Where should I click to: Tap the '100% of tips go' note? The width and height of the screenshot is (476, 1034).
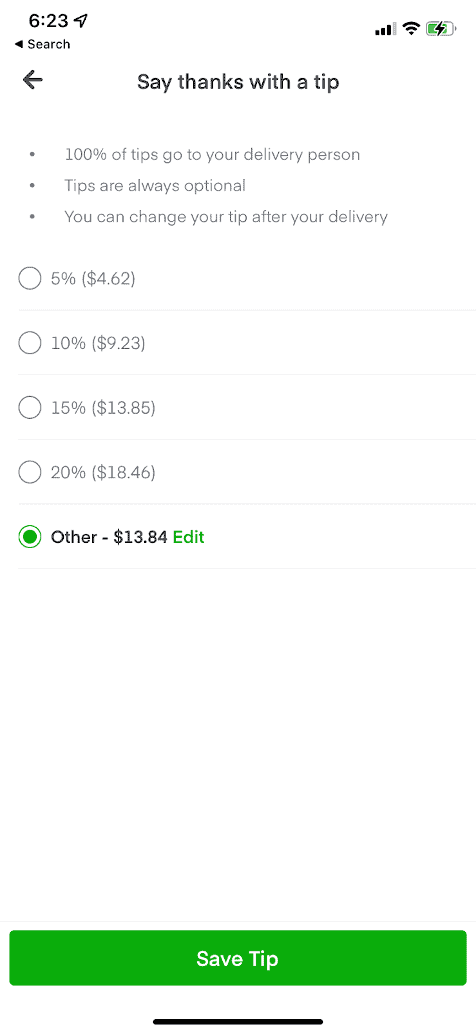tap(212, 155)
